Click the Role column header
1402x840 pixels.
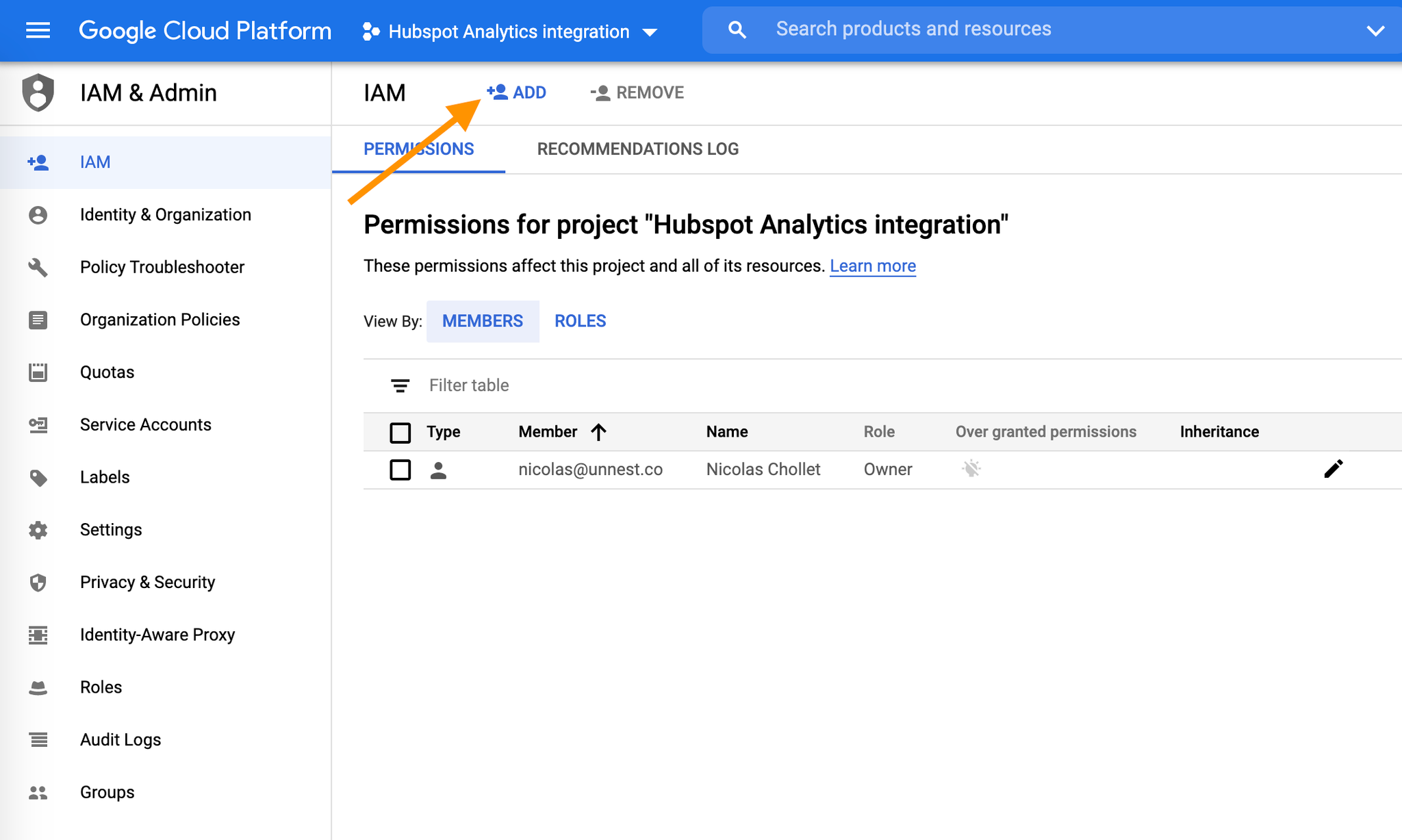(879, 432)
